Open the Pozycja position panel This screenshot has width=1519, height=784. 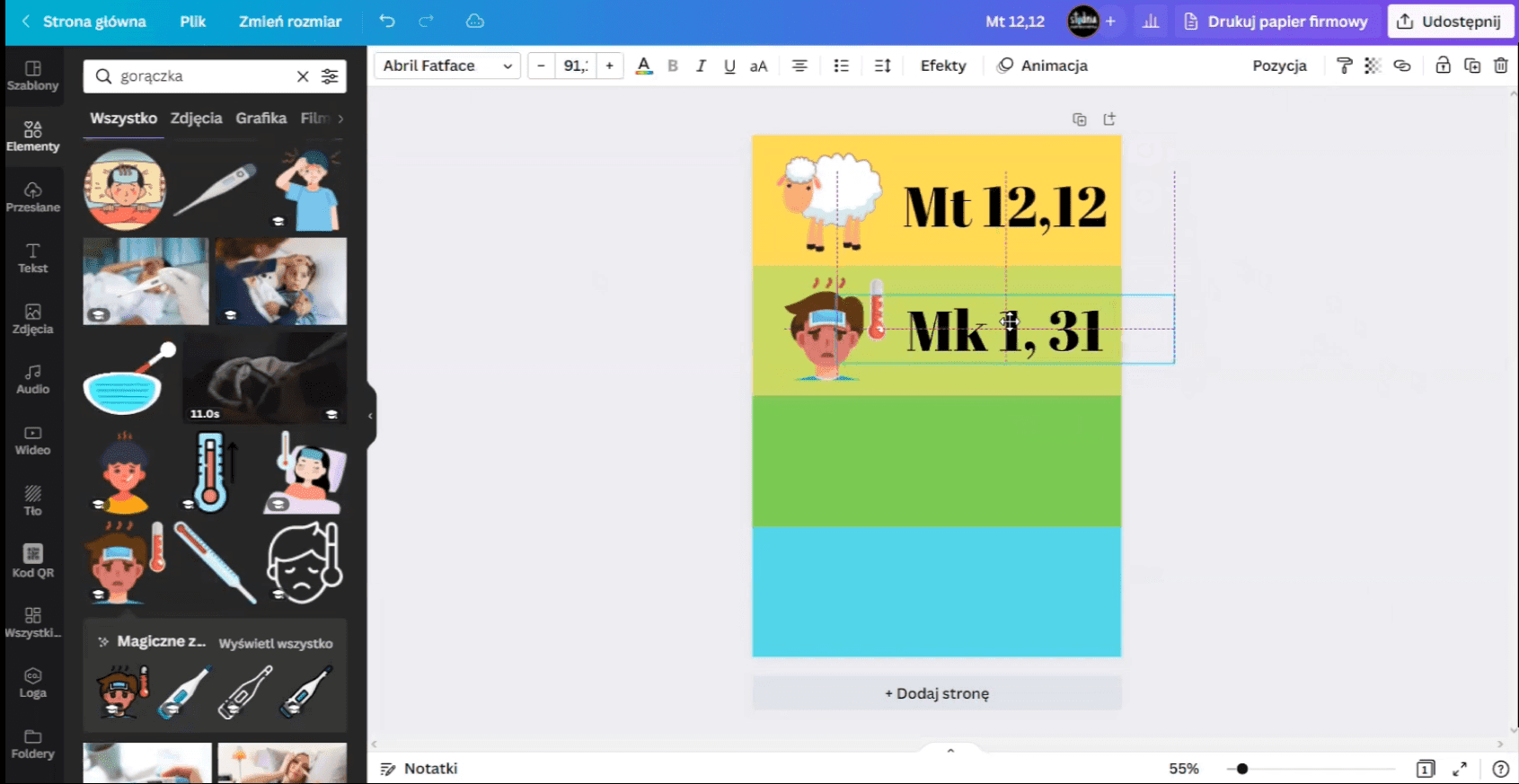(x=1280, y=66)
